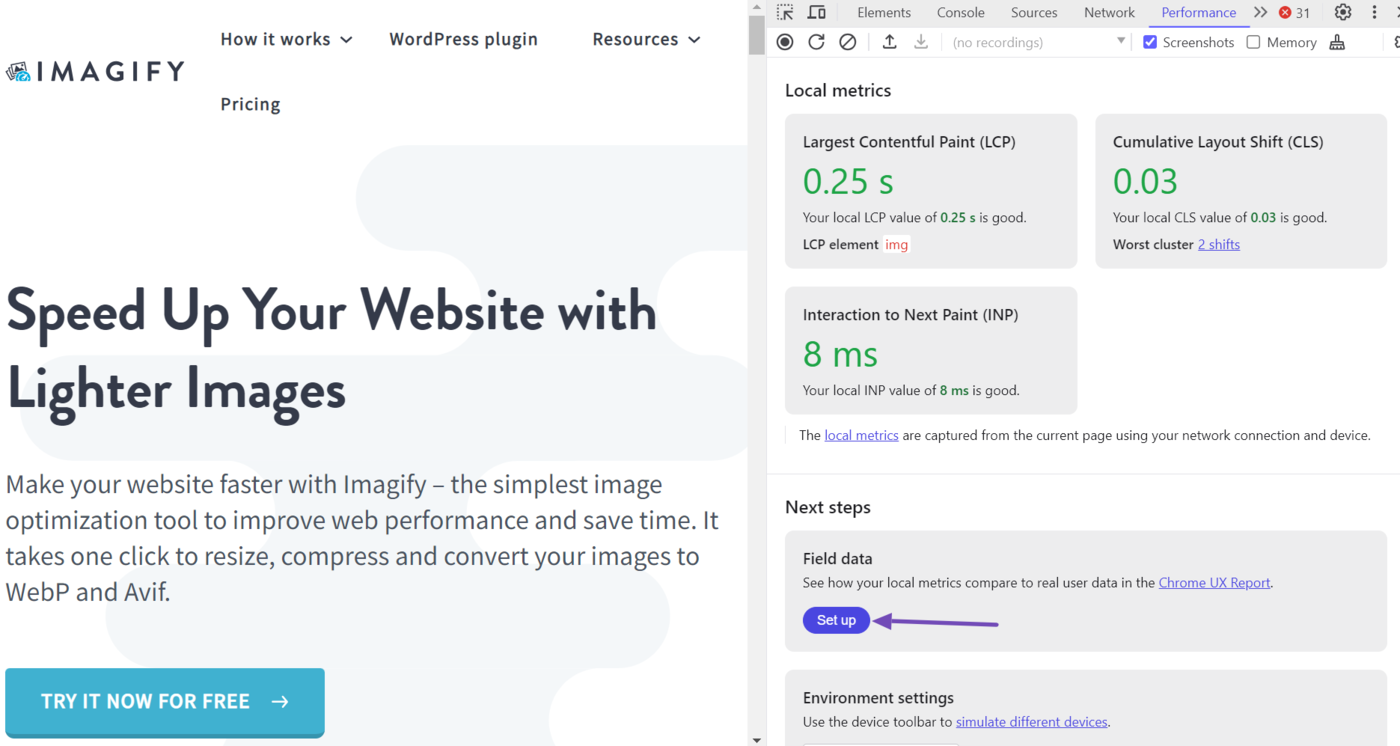This screenshot has height=746, width=1400.
Task: Open the recordings dropdown
Action: (1037, 42)
